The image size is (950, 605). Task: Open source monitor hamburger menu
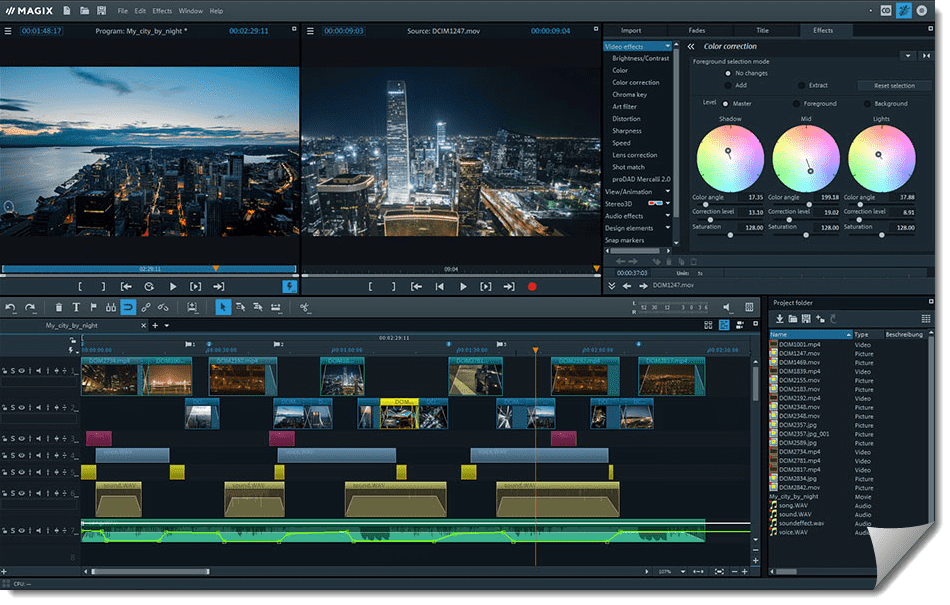(x=310, y=31)
